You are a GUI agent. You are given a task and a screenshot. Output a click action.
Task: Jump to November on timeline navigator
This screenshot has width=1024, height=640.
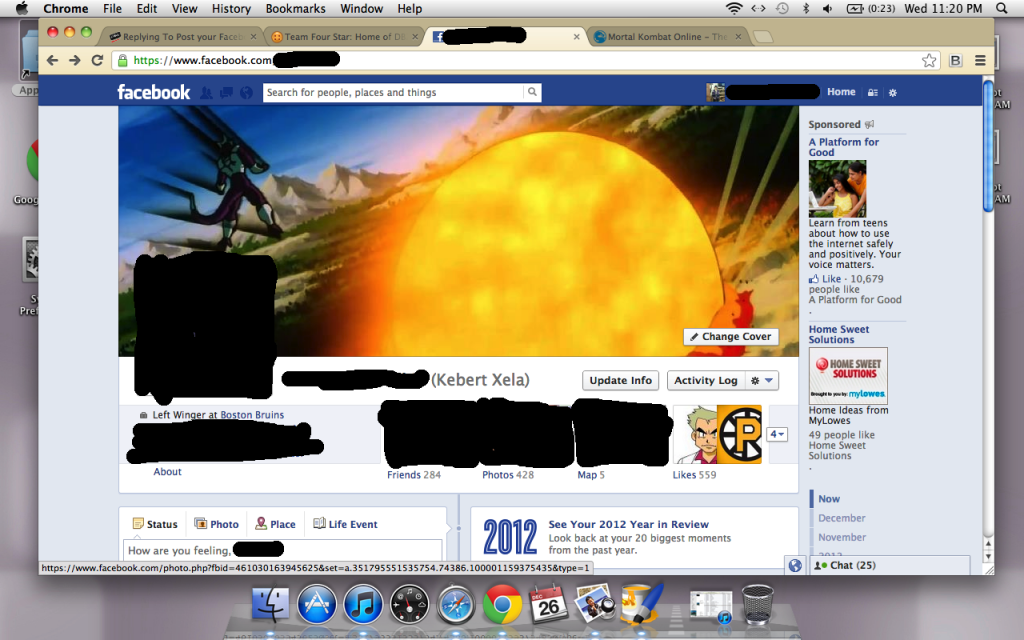pos(842,537)
